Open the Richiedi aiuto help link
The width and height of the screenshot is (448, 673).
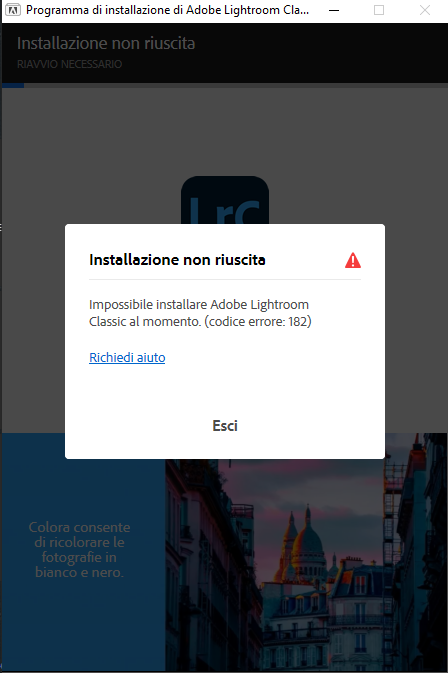[127, 358]
